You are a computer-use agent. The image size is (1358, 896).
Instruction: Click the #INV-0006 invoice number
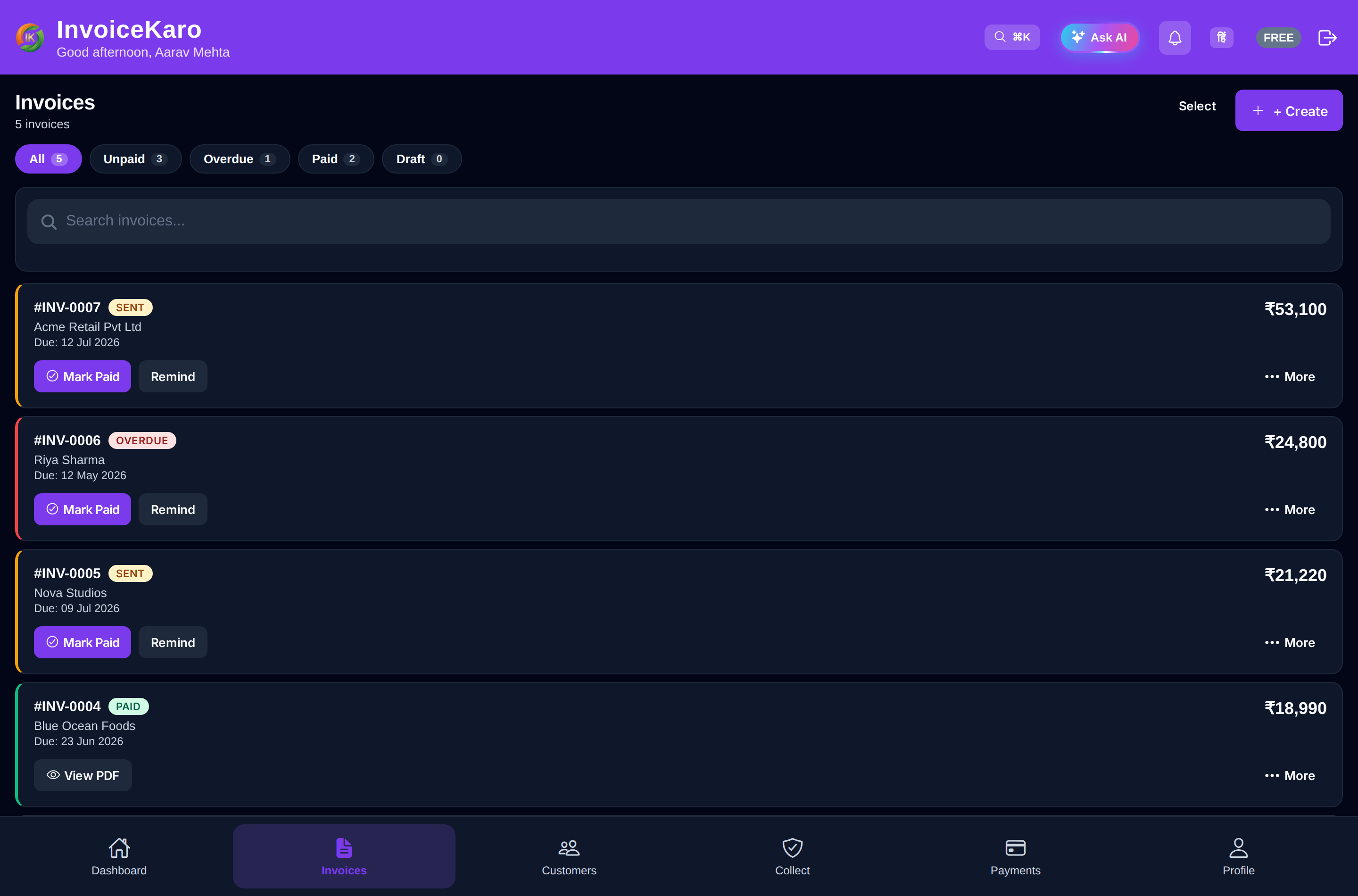click(x=67, y=440)
